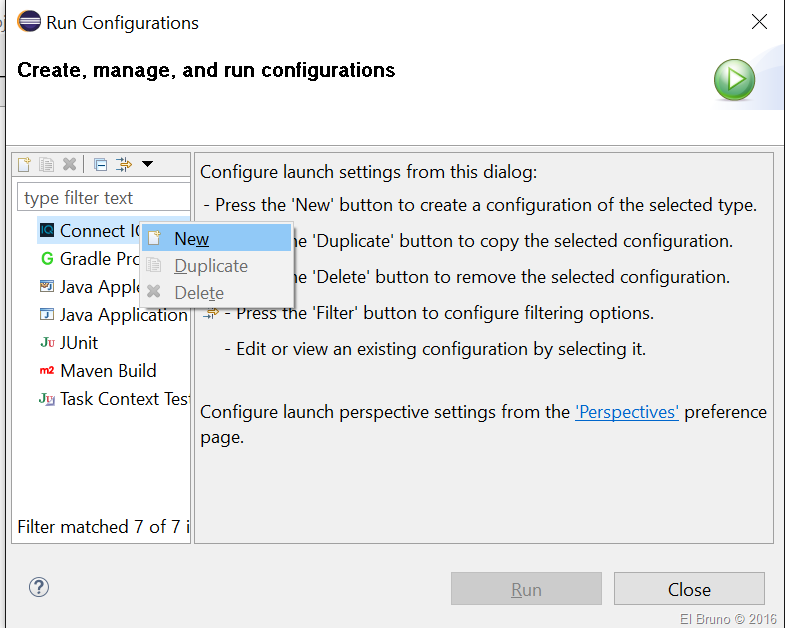Choose New from the context menu
The width and height of the screenshot is (785, 628).
[x=191, y=239]
